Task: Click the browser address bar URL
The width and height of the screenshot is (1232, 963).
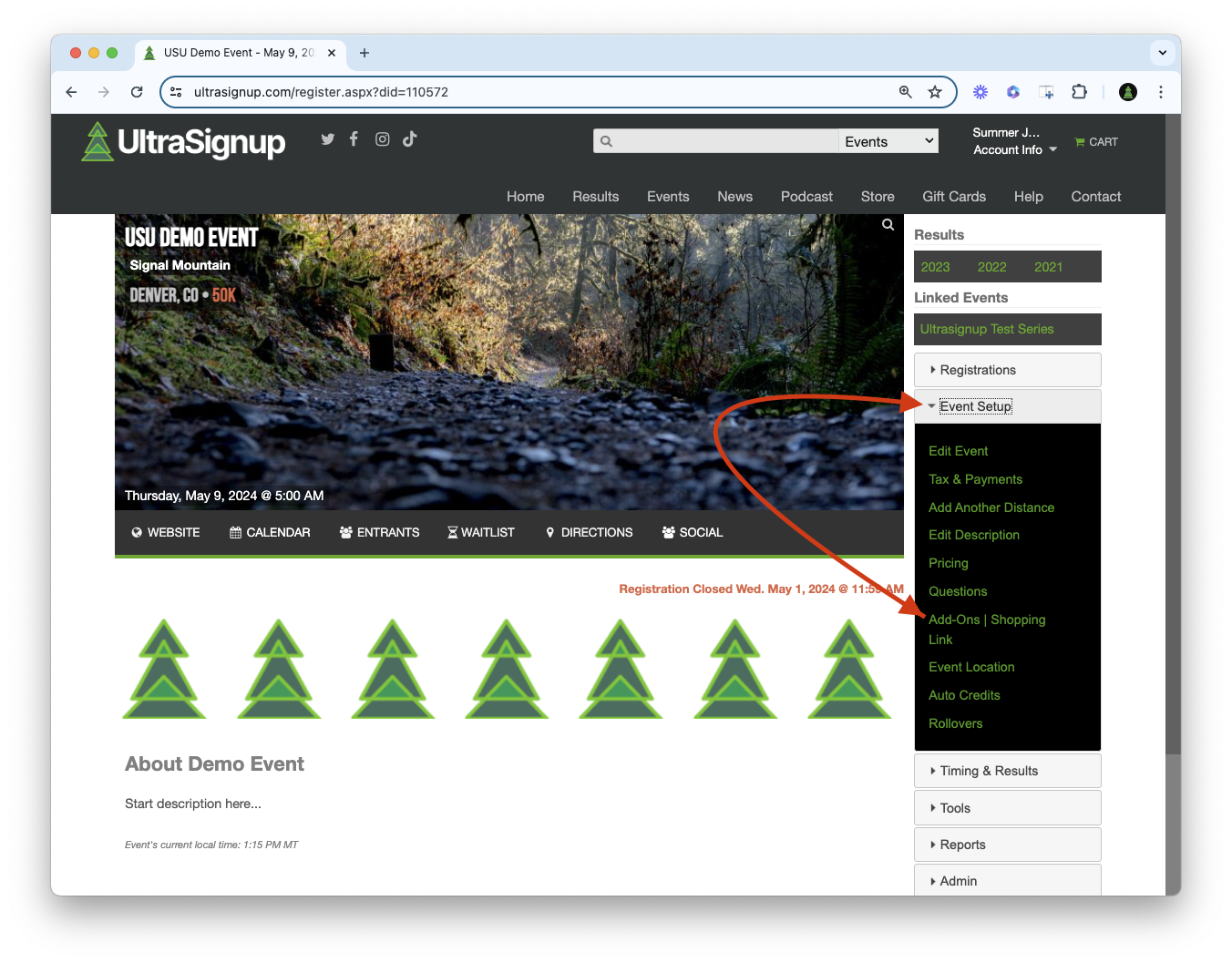Action: pyautogui.click(x=321, y=92)
